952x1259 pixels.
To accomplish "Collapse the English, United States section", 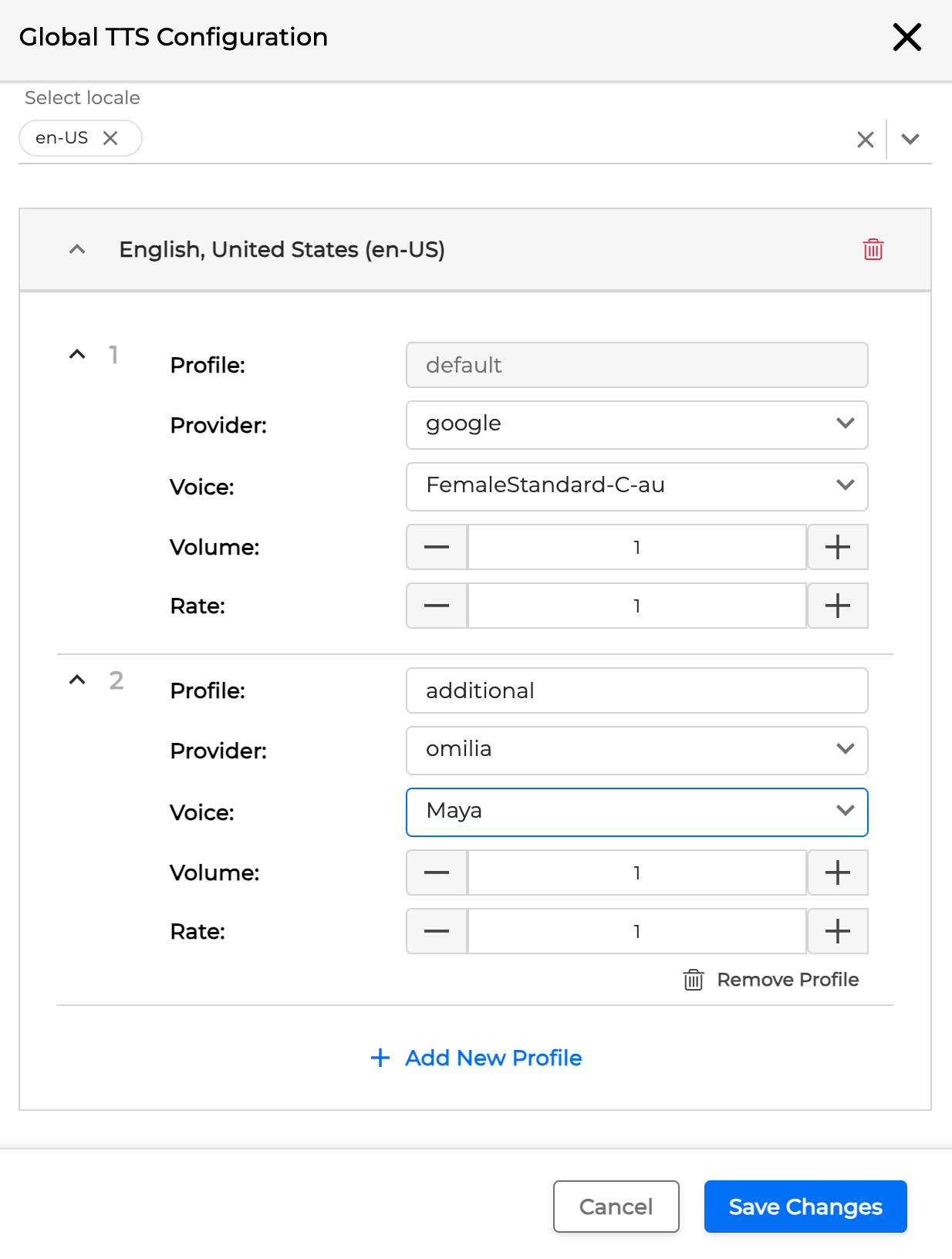I will [77, 250].
